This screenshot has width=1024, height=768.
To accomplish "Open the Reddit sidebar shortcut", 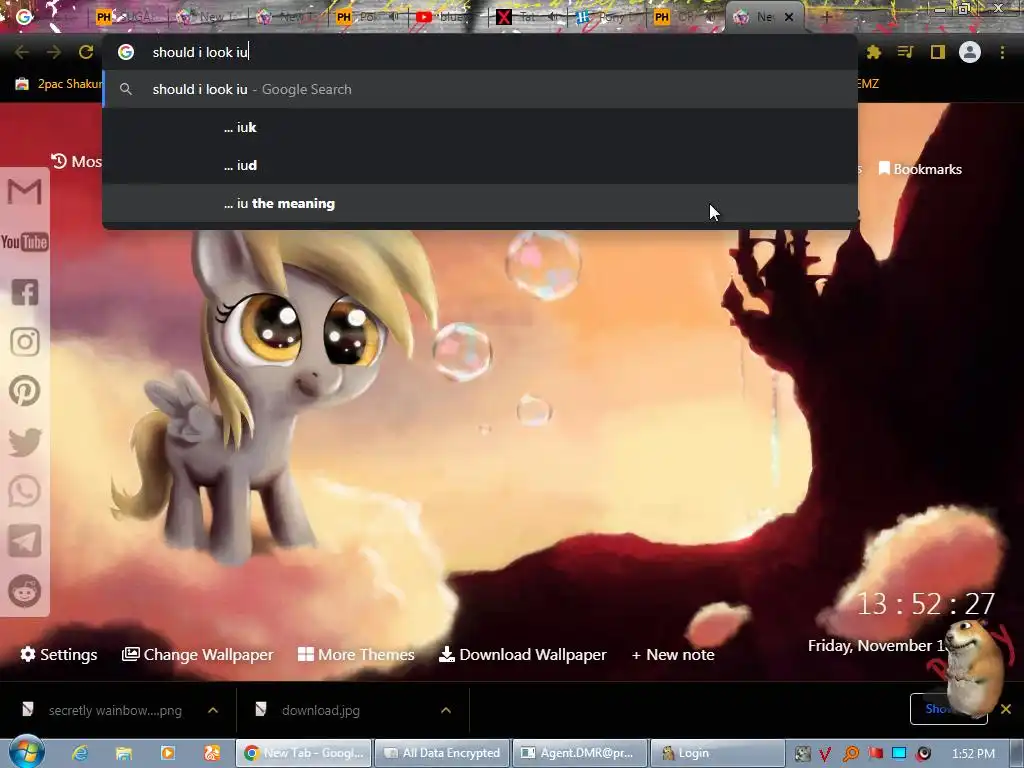I will pos(25,591).
